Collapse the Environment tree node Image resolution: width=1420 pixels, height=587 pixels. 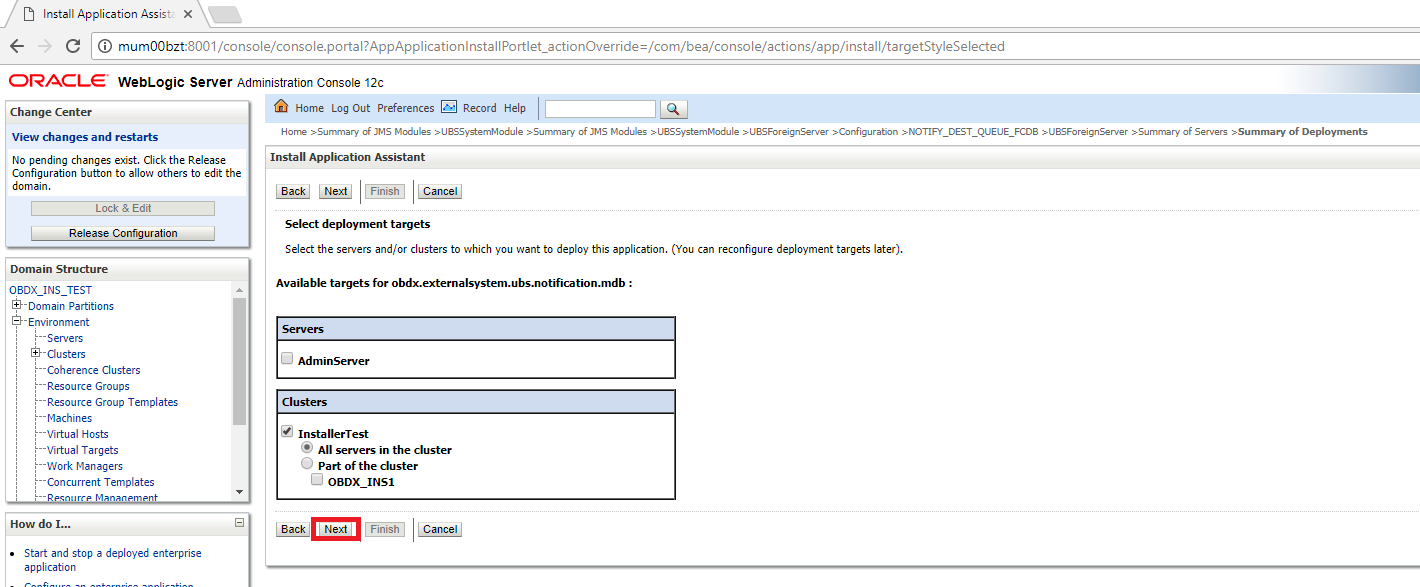(x=17, y=321)
